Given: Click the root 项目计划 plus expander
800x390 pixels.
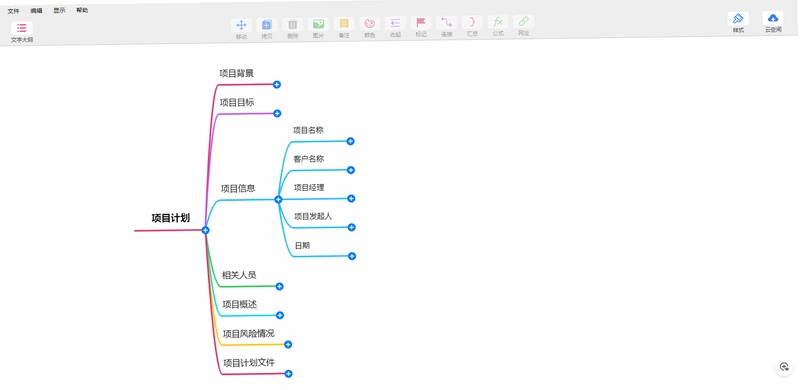Looking at the screenshot, I should pyautogui.click(x=205, y=230).
